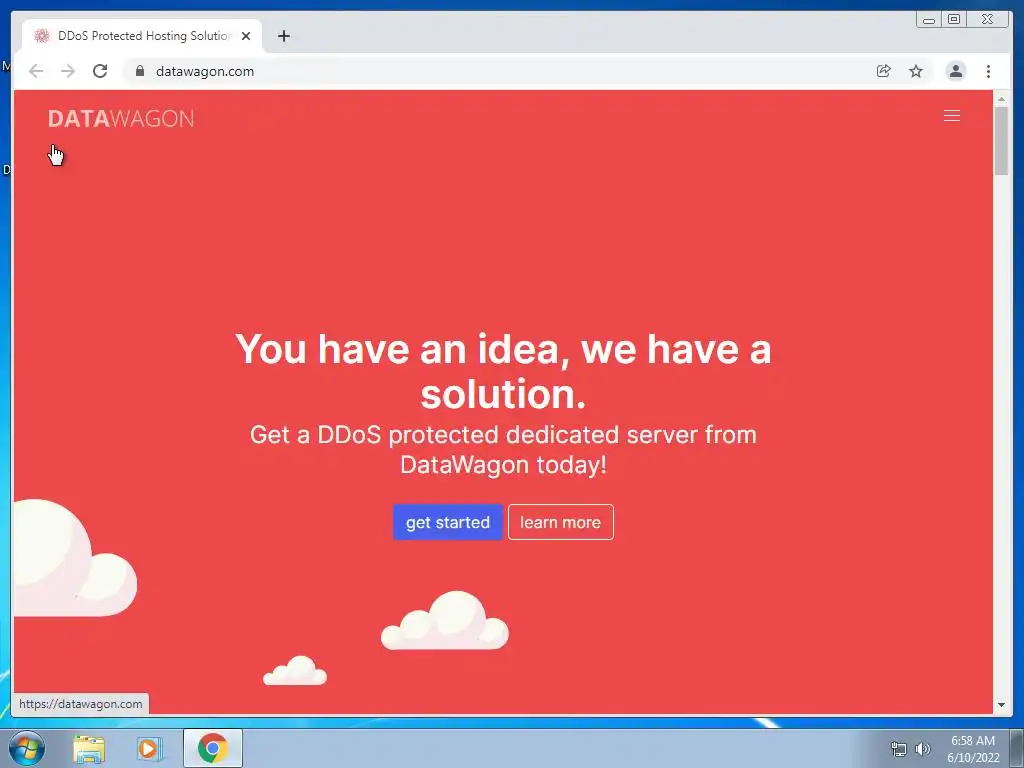Open a new tab with the plus button
1024x768 pixels.
point(283,36)
